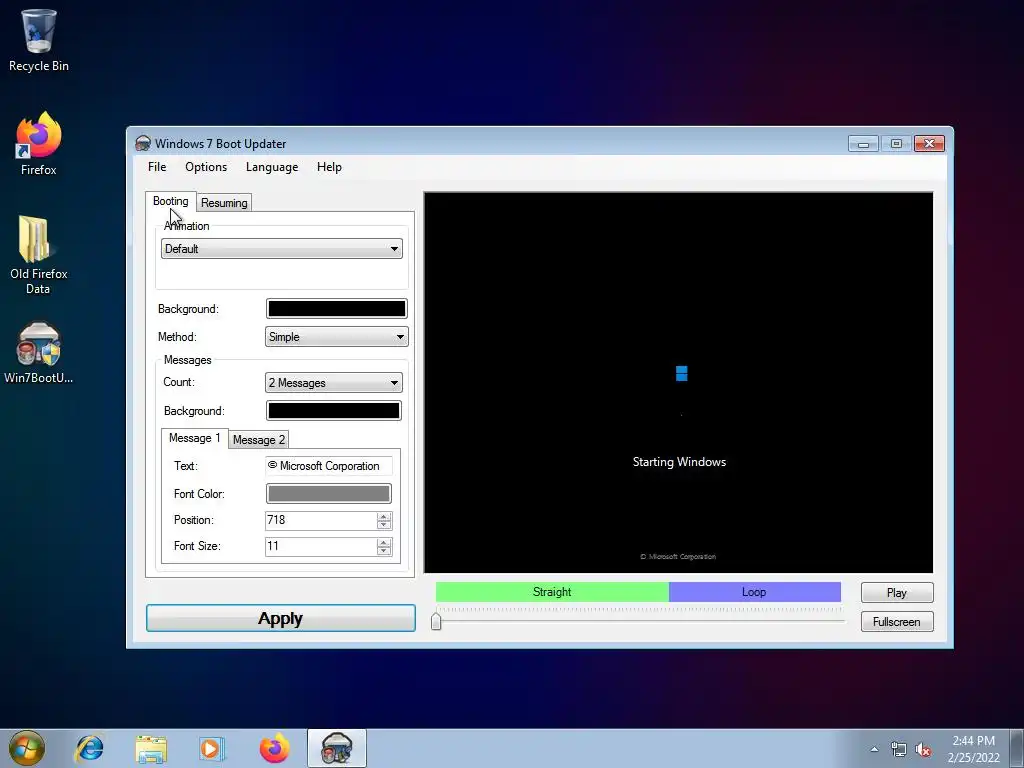Open Windows Media Player from the taskbar
The image size is (1024, 768).
coord(212,748)
